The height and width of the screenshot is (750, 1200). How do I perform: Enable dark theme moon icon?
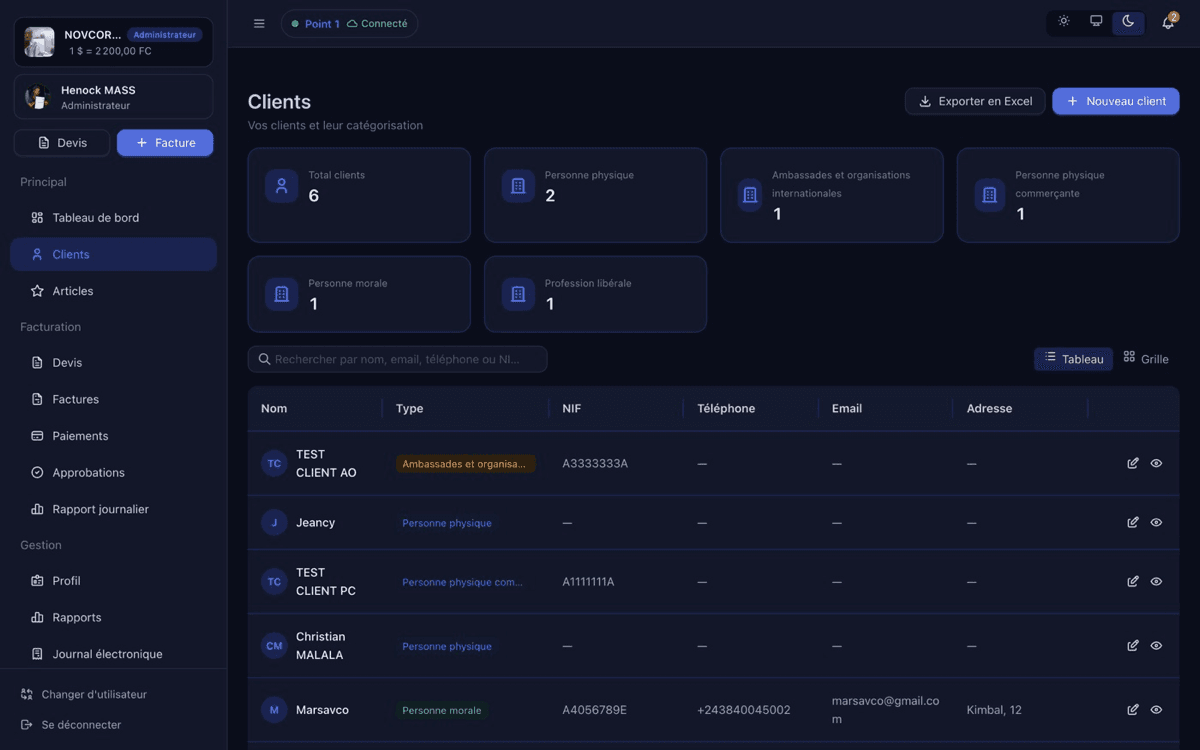[1128, 21]
